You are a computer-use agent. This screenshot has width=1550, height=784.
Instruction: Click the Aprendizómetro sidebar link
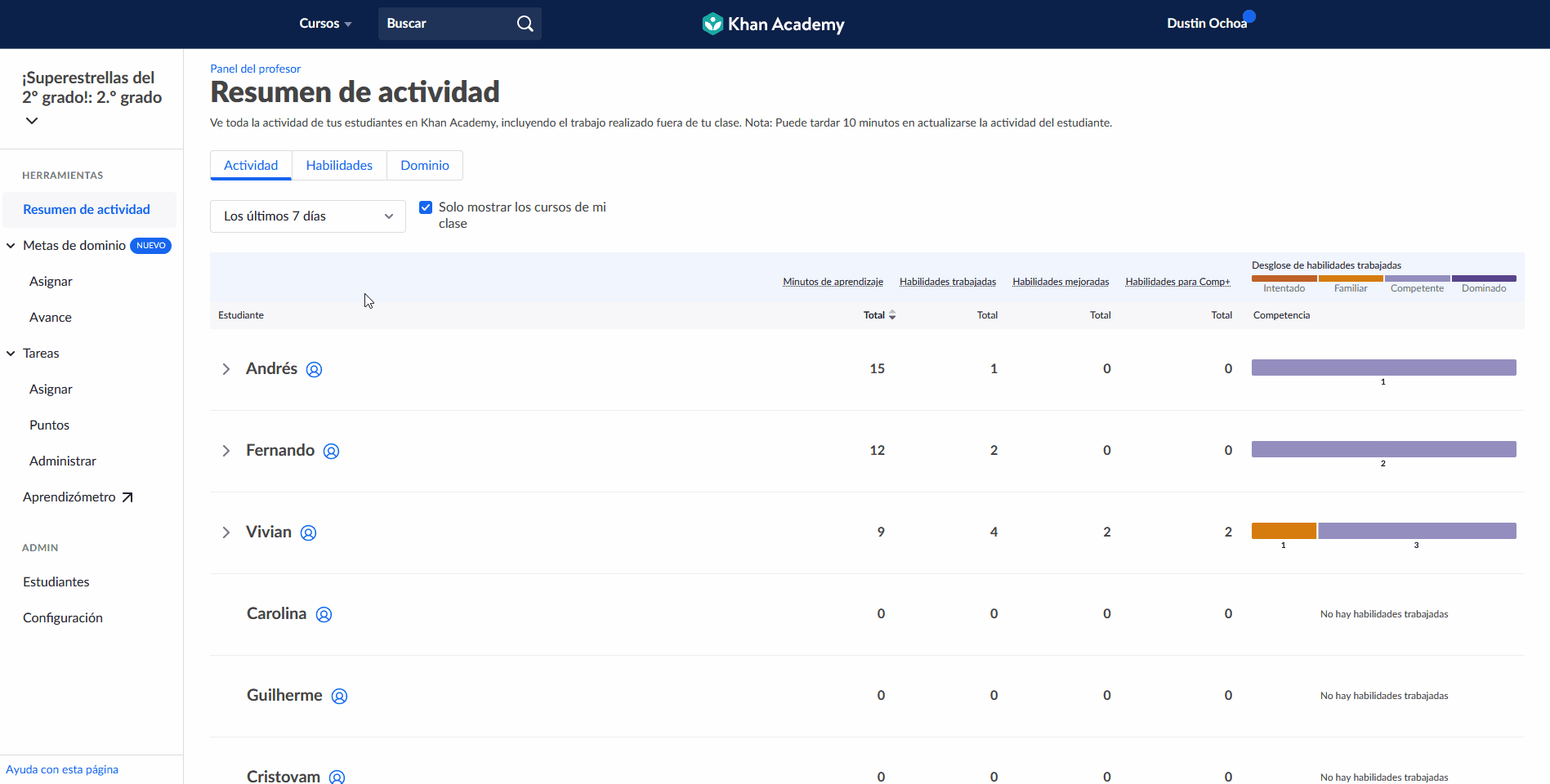click(x=78, y=497)
